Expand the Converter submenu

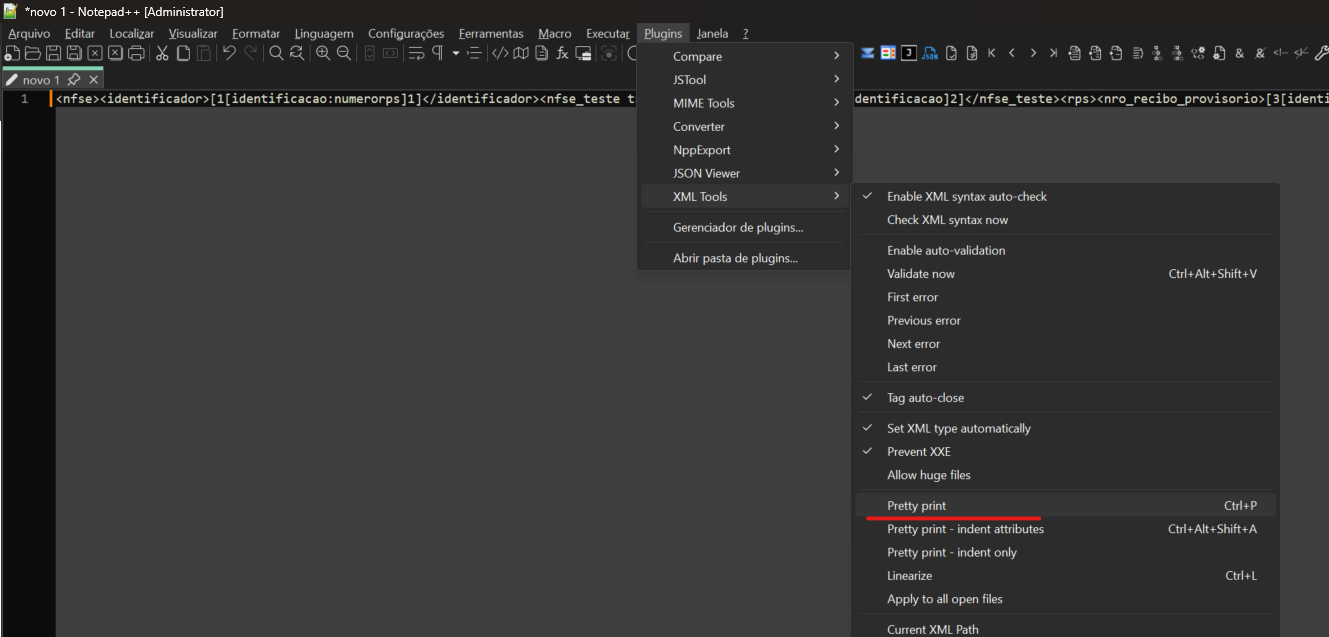(x=745, y=126)
